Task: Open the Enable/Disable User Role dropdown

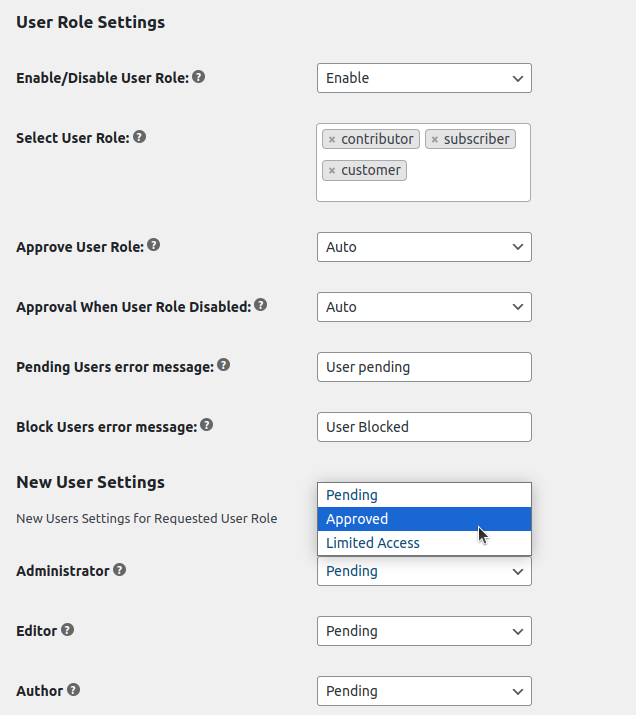Action: 424,78
